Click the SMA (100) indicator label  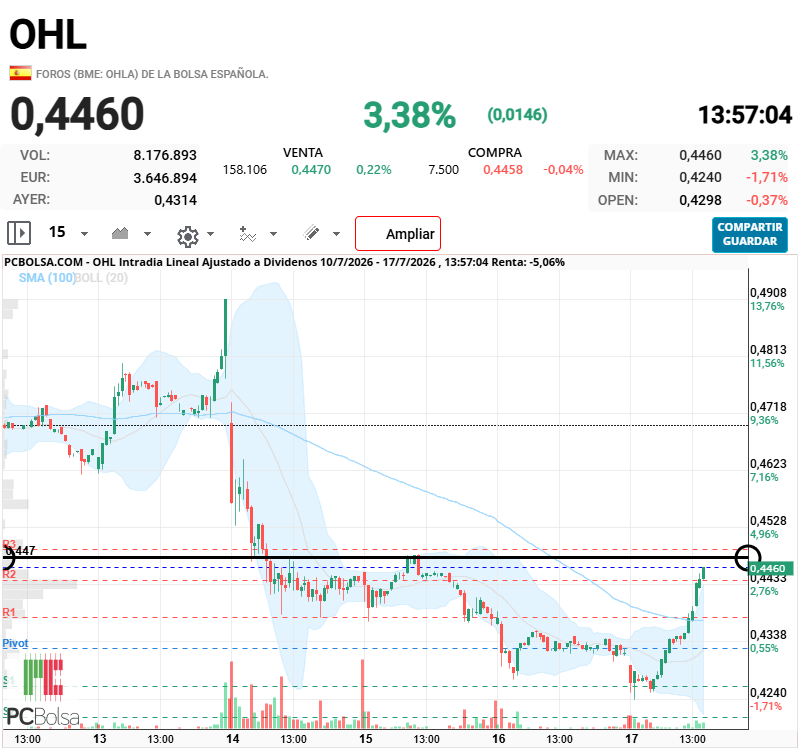tap(46, 278)
